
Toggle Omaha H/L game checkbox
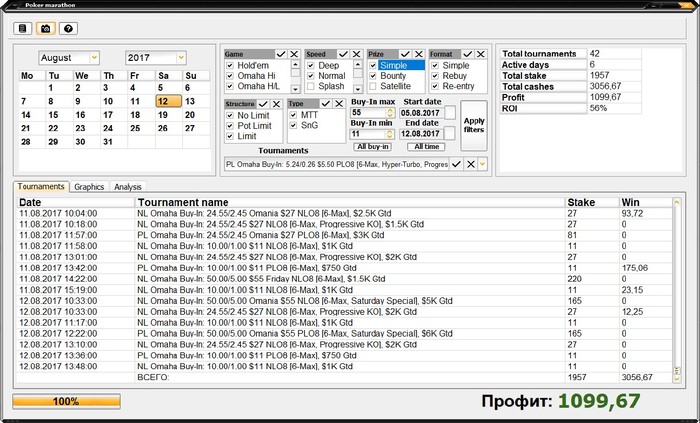point(230,86)
